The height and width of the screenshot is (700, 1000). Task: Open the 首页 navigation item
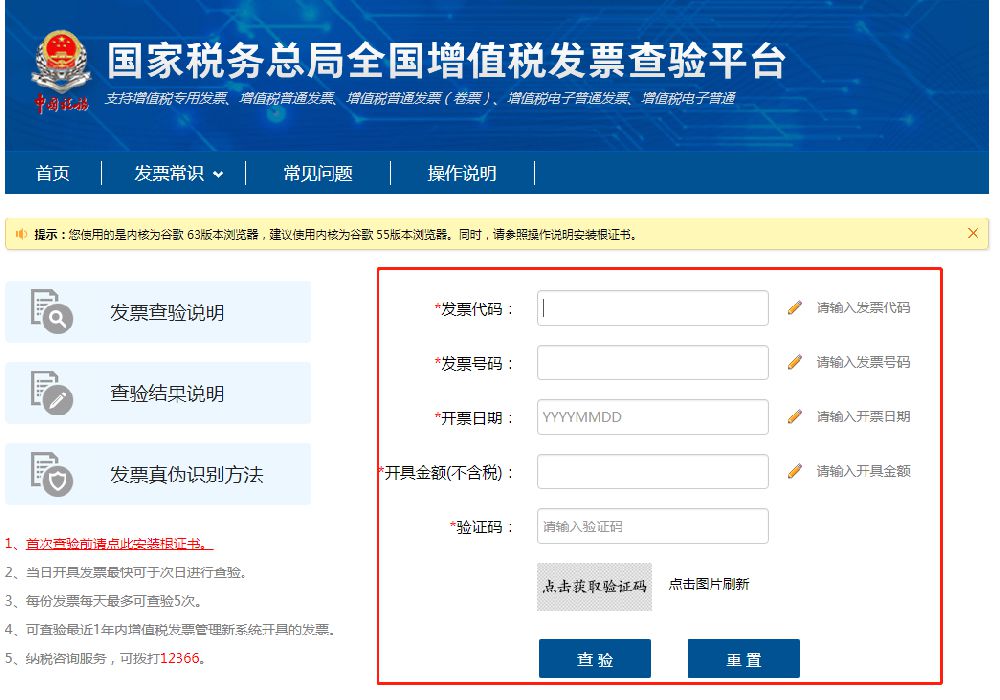point(53,174)
